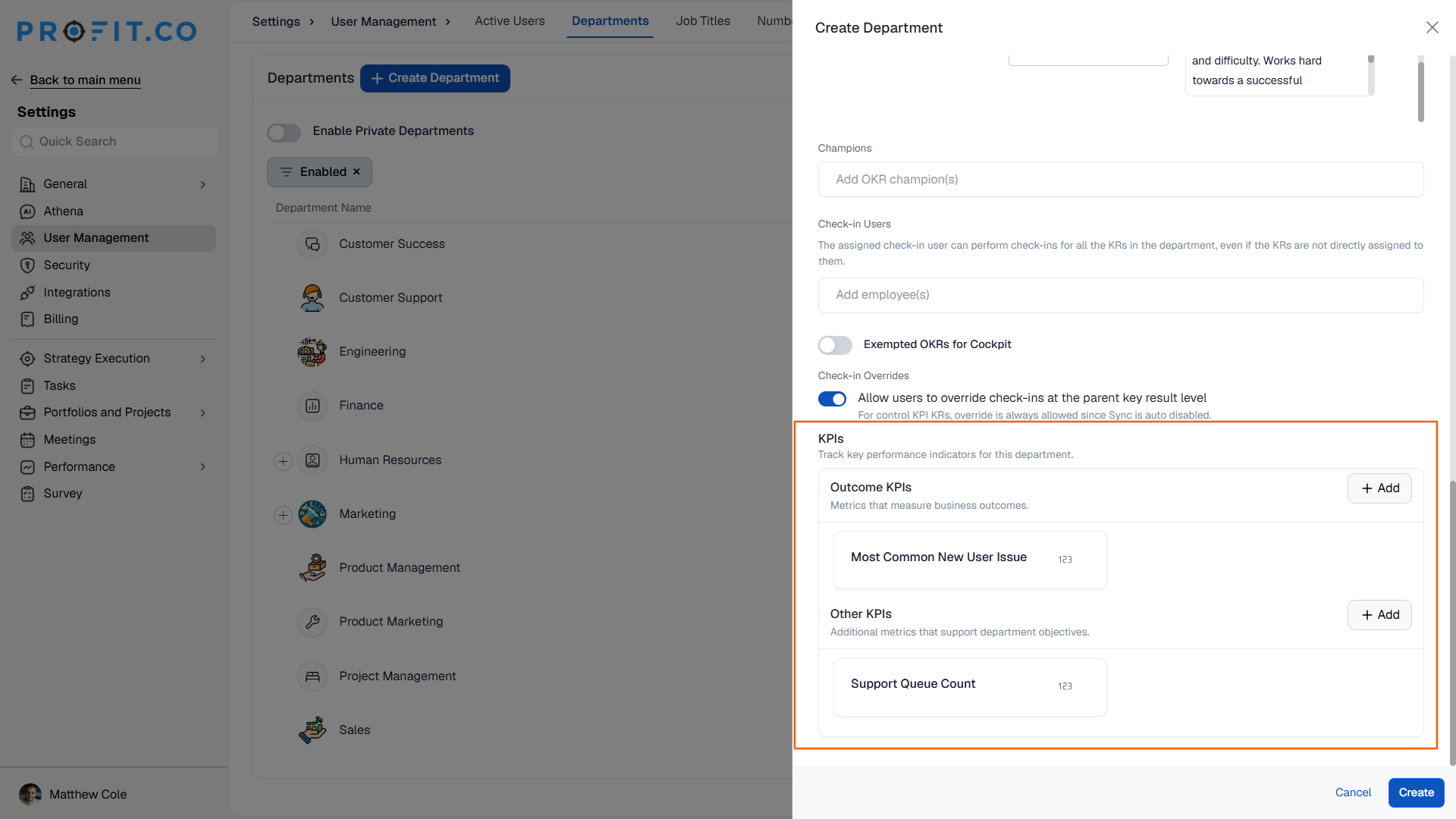The image size is (1456, 819).
Task: Select User Management in sidebar
Action: click(114, 238)
